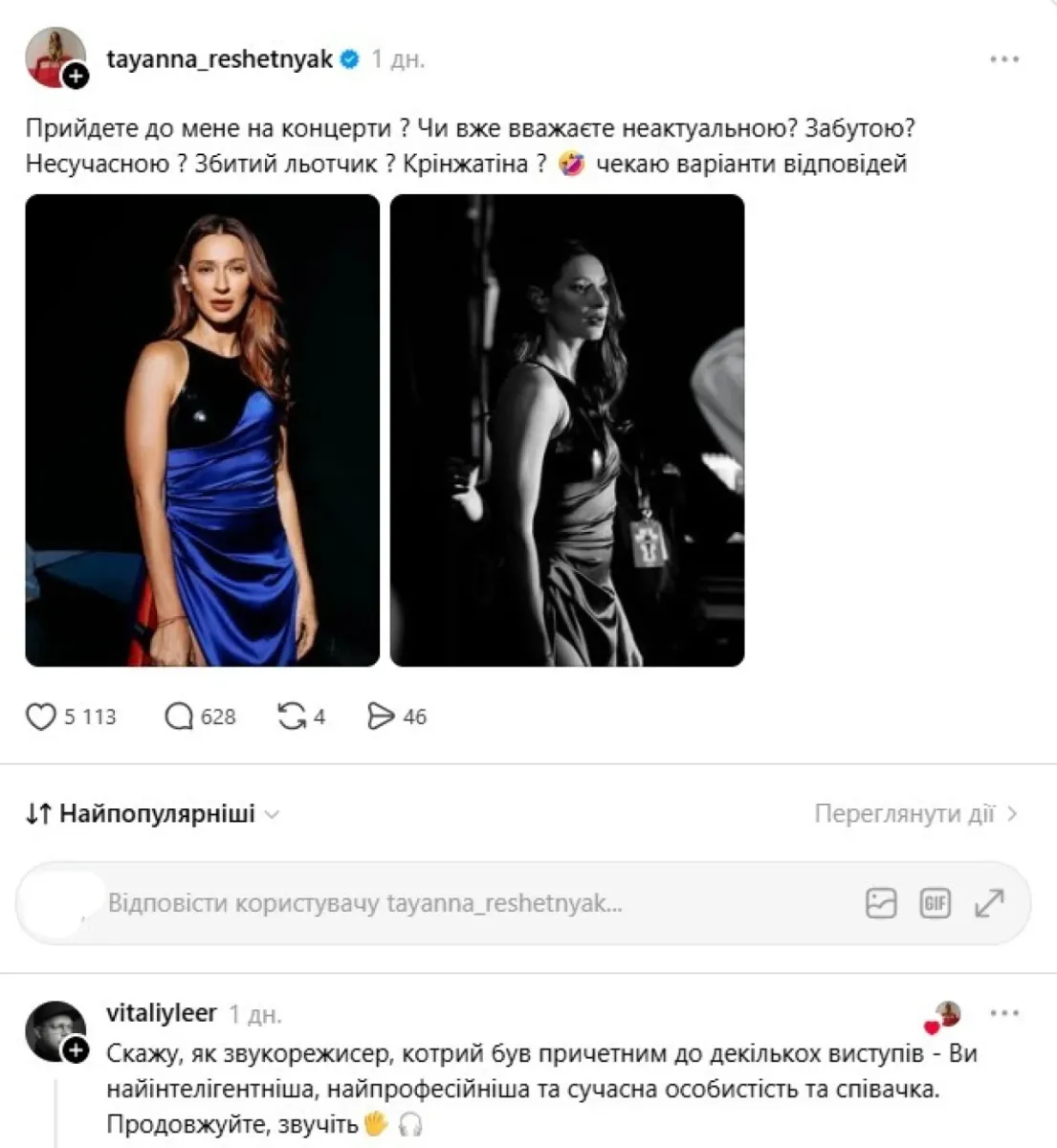This screenshot has width=1057, height=1148.
Task: Add a GIF to the reply
Action: click(935, 903)
